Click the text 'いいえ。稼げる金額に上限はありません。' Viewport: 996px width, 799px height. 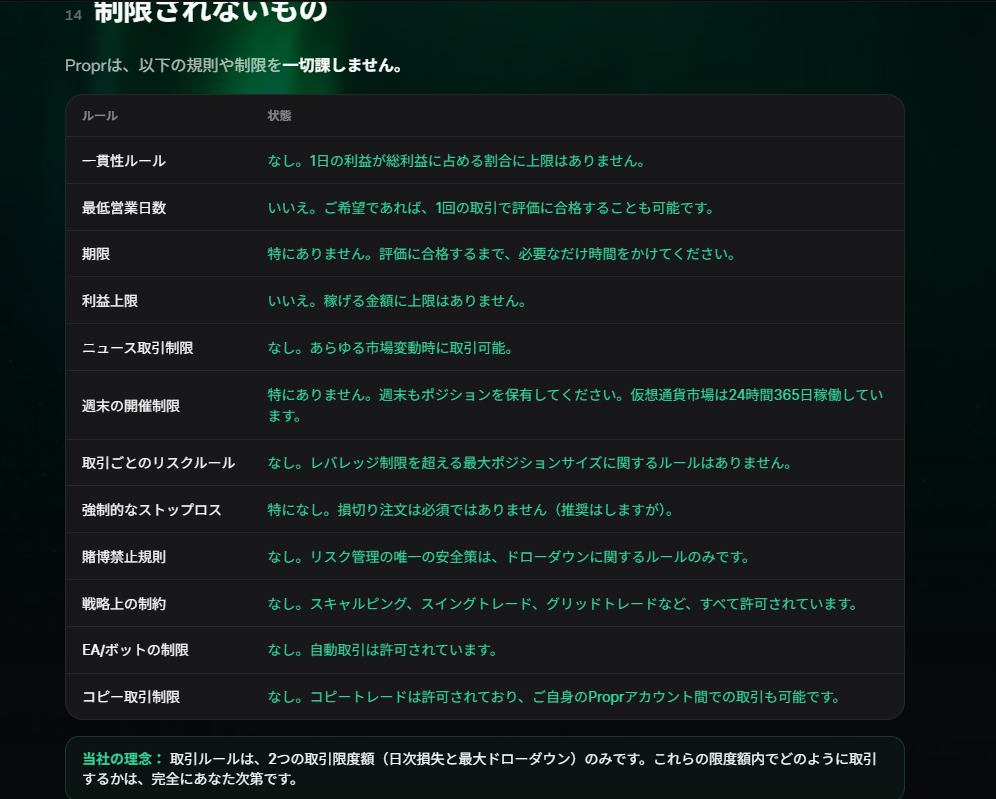pos(398,301)
